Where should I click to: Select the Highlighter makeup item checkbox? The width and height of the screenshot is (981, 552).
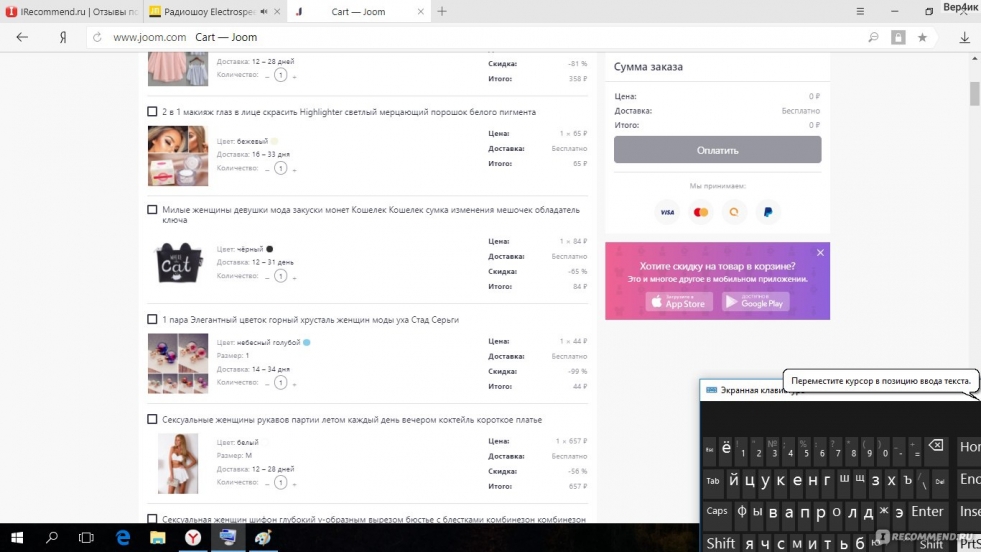(152, 112)
